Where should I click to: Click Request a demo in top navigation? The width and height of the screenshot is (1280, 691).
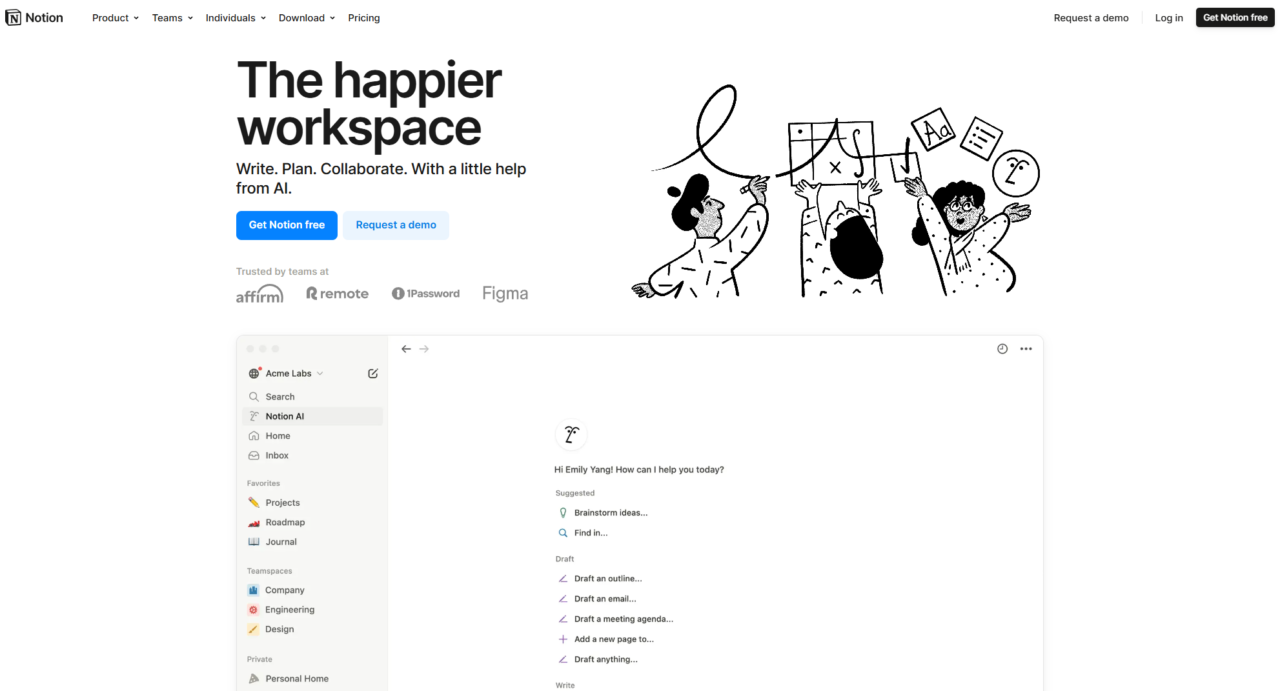1091,18
